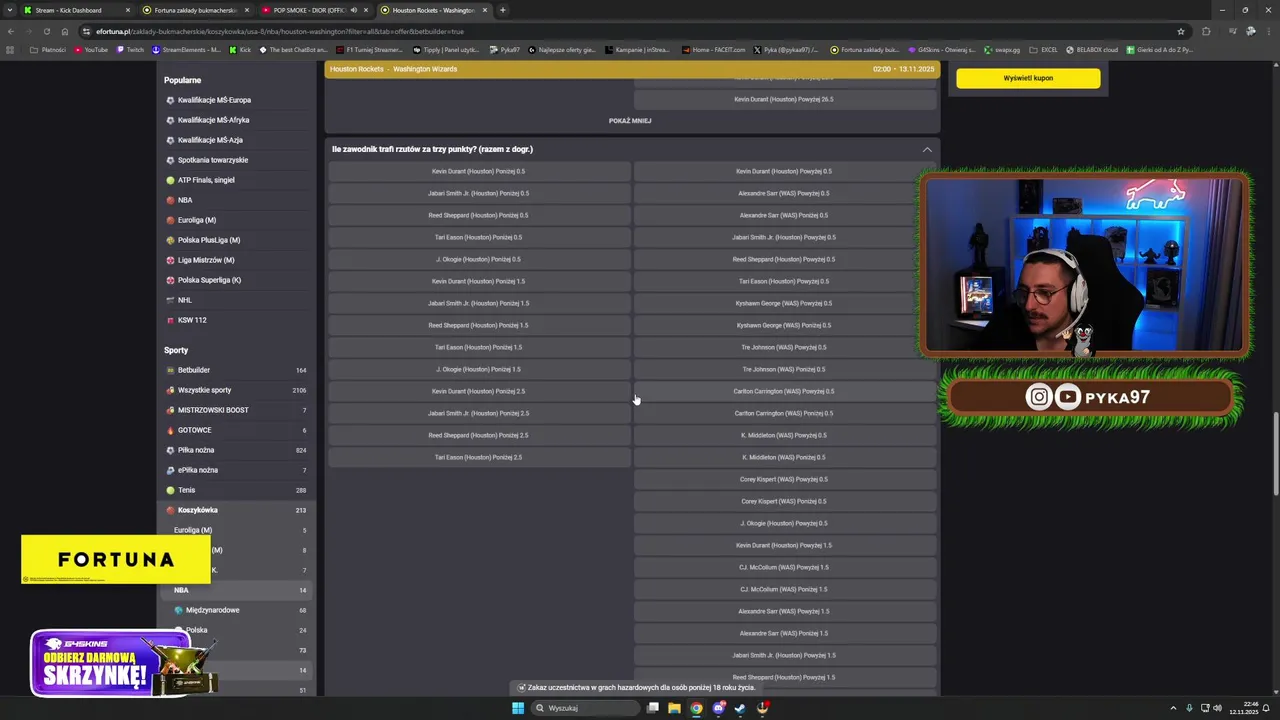Open the YouTube bookmark

91,49
